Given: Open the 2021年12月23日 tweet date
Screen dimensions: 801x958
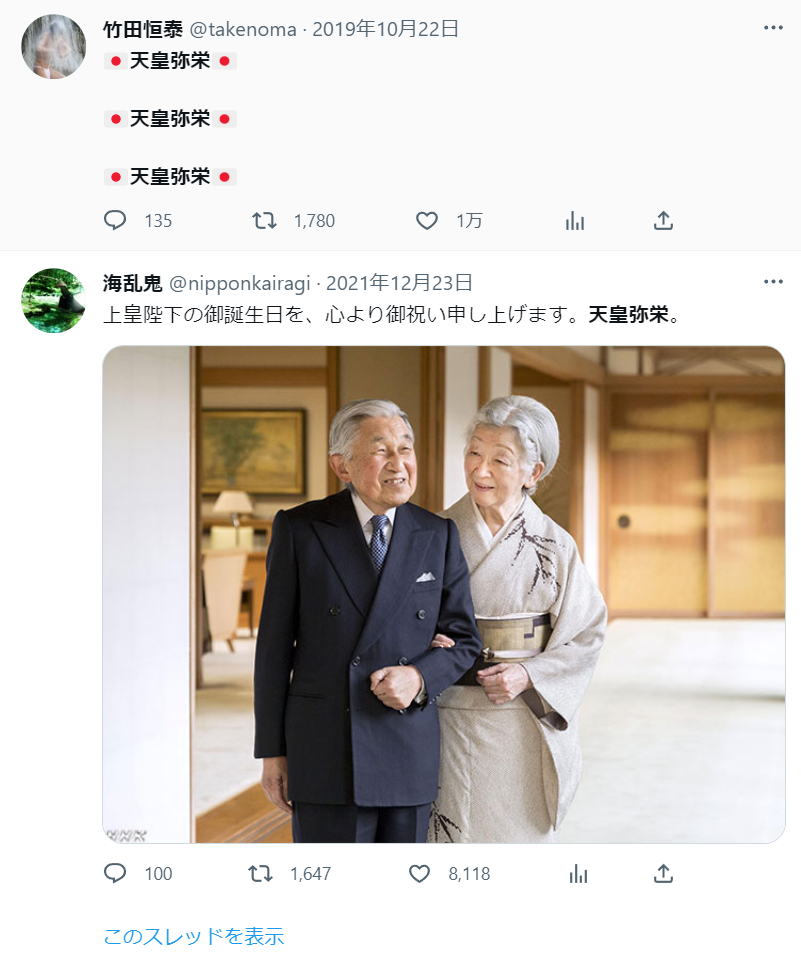Looking at the screenshot, I should pyautogui.click(x=399, y=282).
